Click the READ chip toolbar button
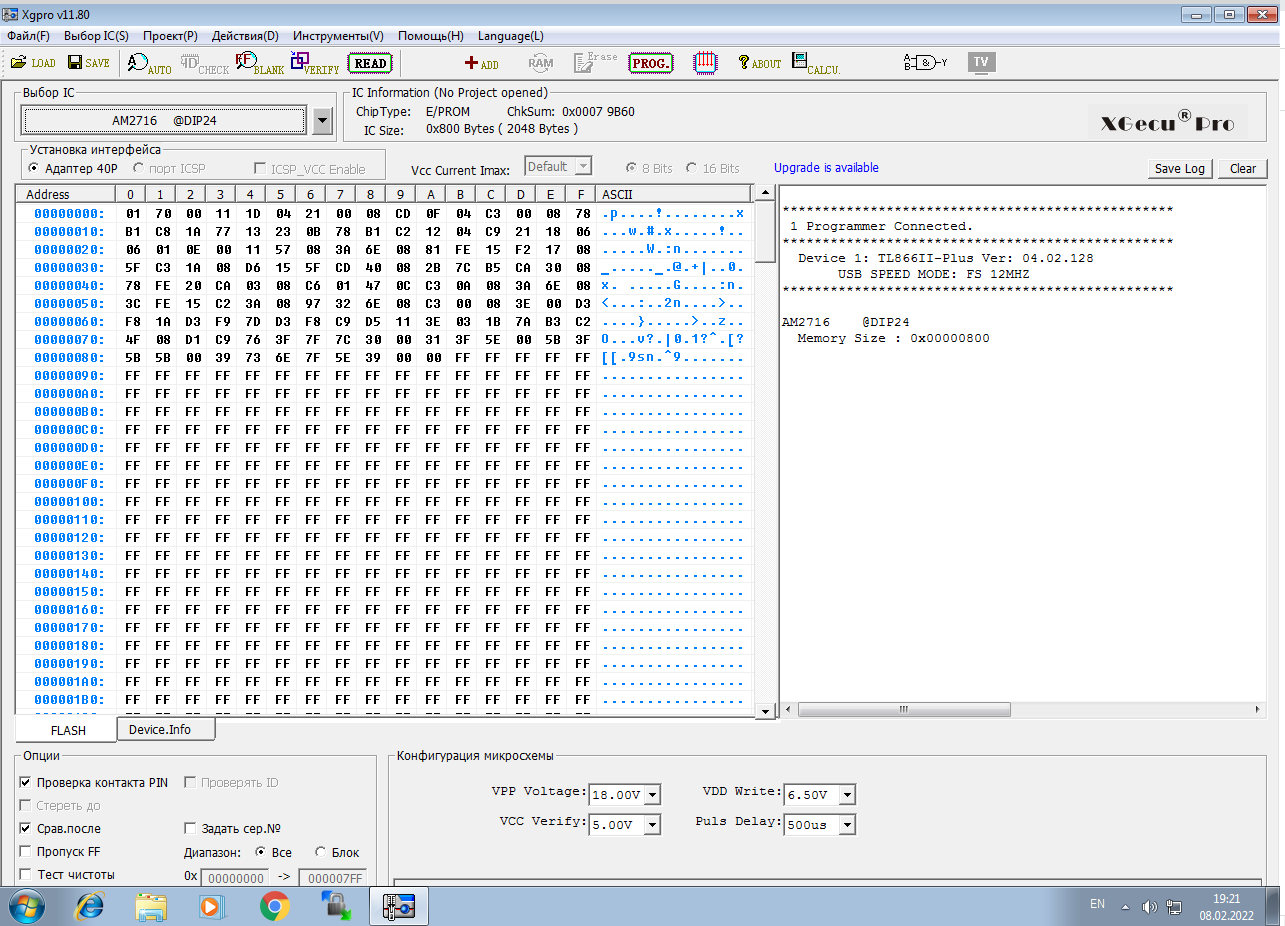 tap(371, 63)
